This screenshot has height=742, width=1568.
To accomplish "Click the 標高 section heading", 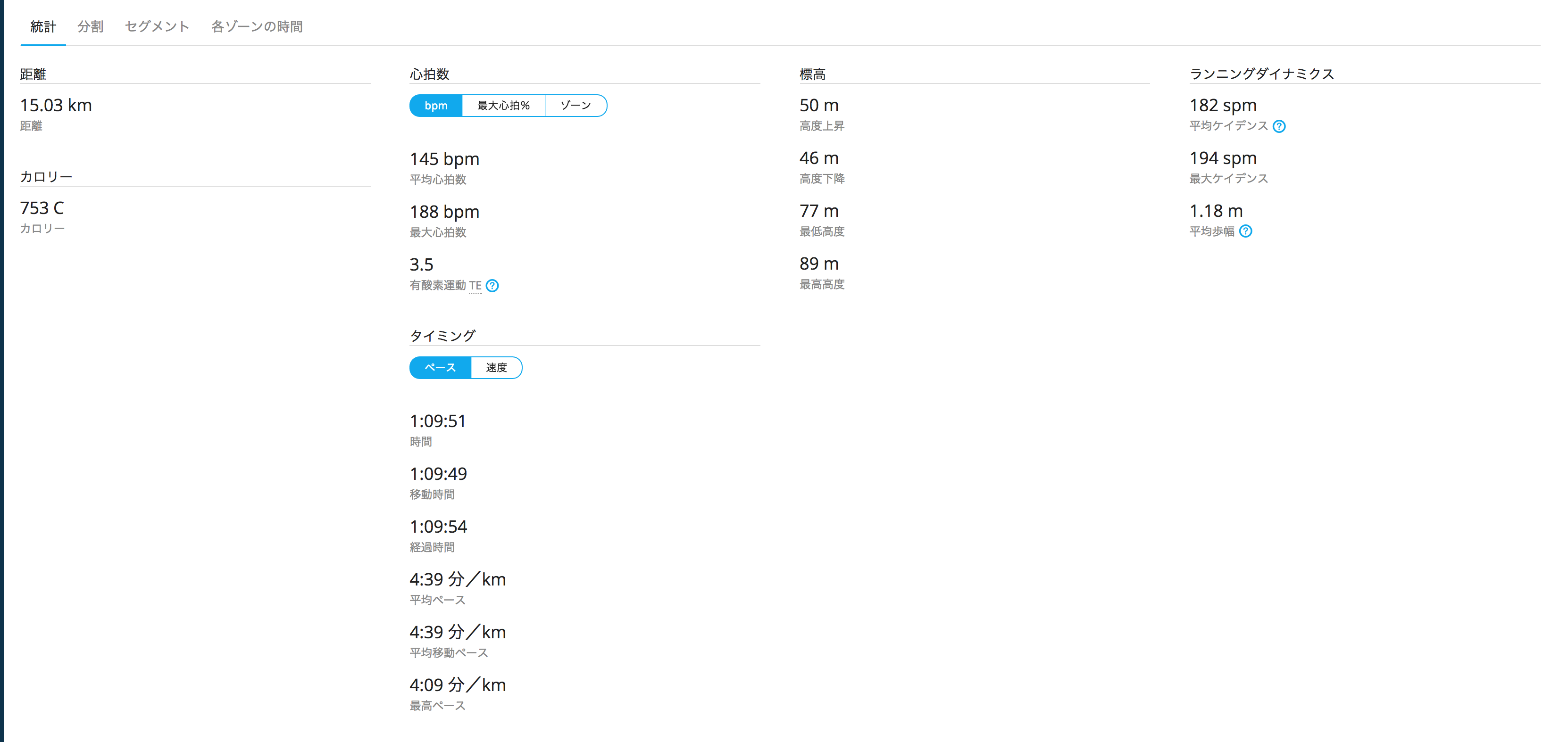I will [x=813, y=74].
